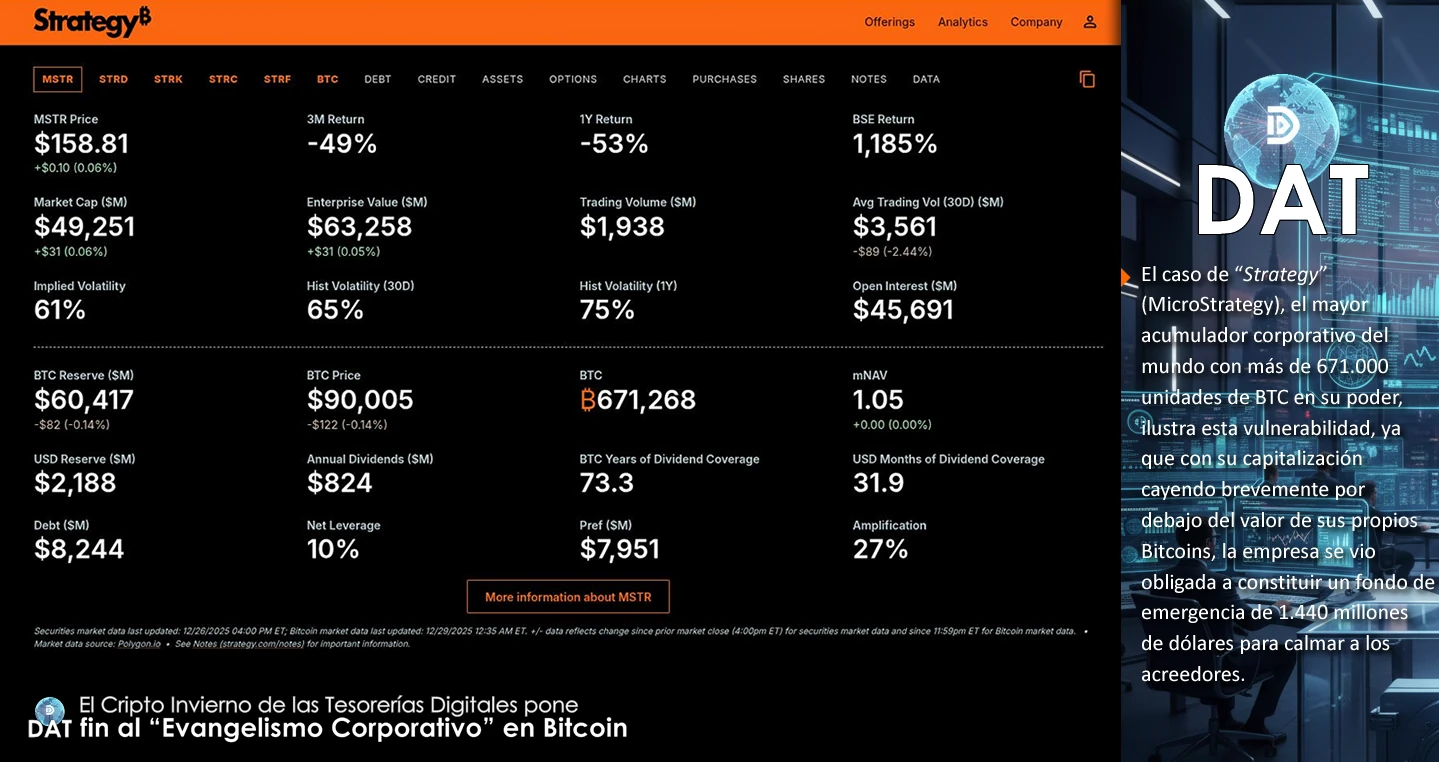Open the PURCHASES tab
This screenshot has height=762, width=1439.
click(724, 79)
